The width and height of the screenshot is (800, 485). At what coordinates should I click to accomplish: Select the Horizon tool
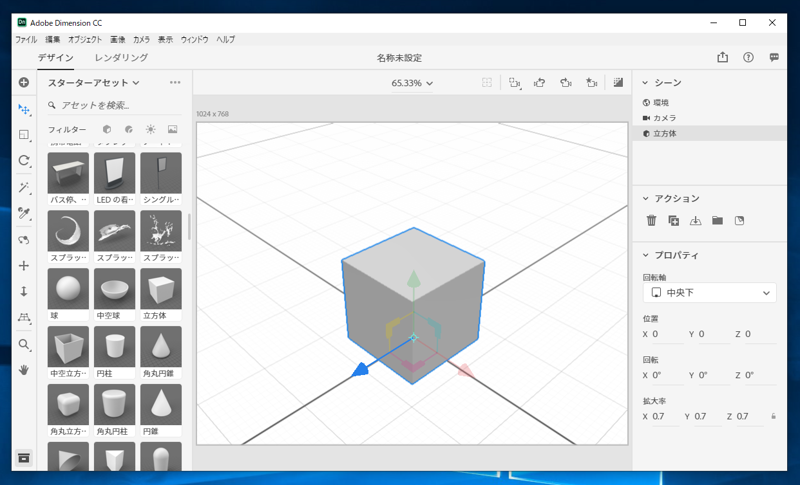pyautogui.click(x=24, y=318)
